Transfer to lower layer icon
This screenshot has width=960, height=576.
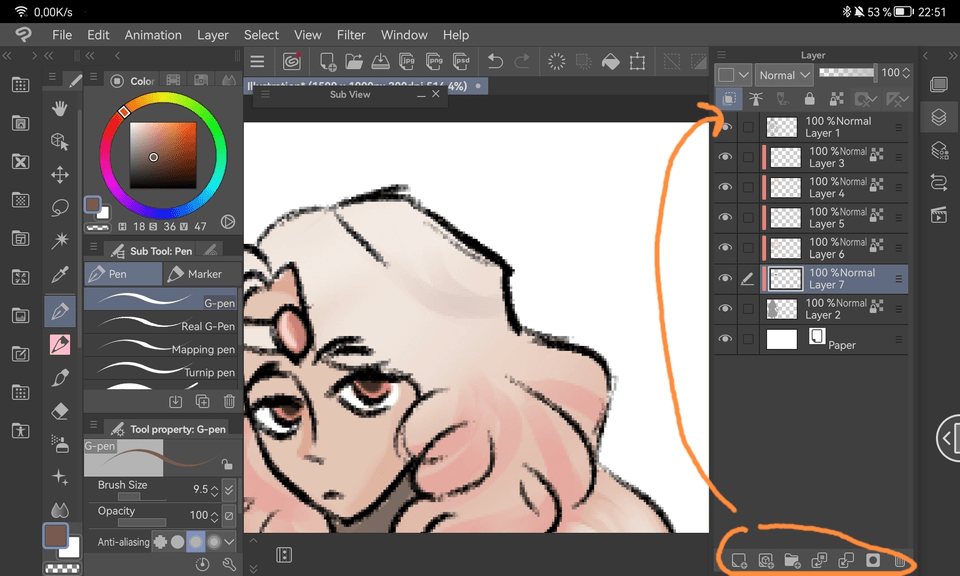tap(819, 560)
